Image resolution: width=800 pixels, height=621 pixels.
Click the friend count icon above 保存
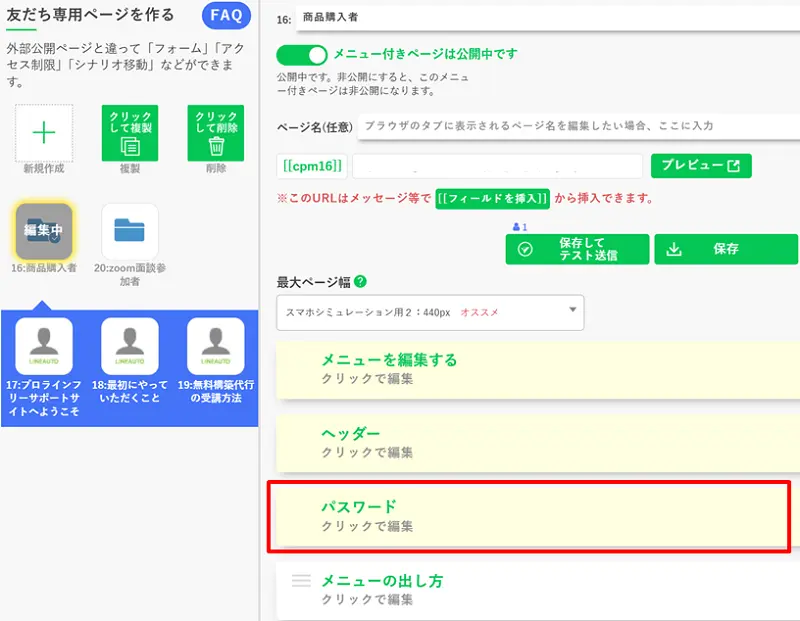[x=518, y=228]
